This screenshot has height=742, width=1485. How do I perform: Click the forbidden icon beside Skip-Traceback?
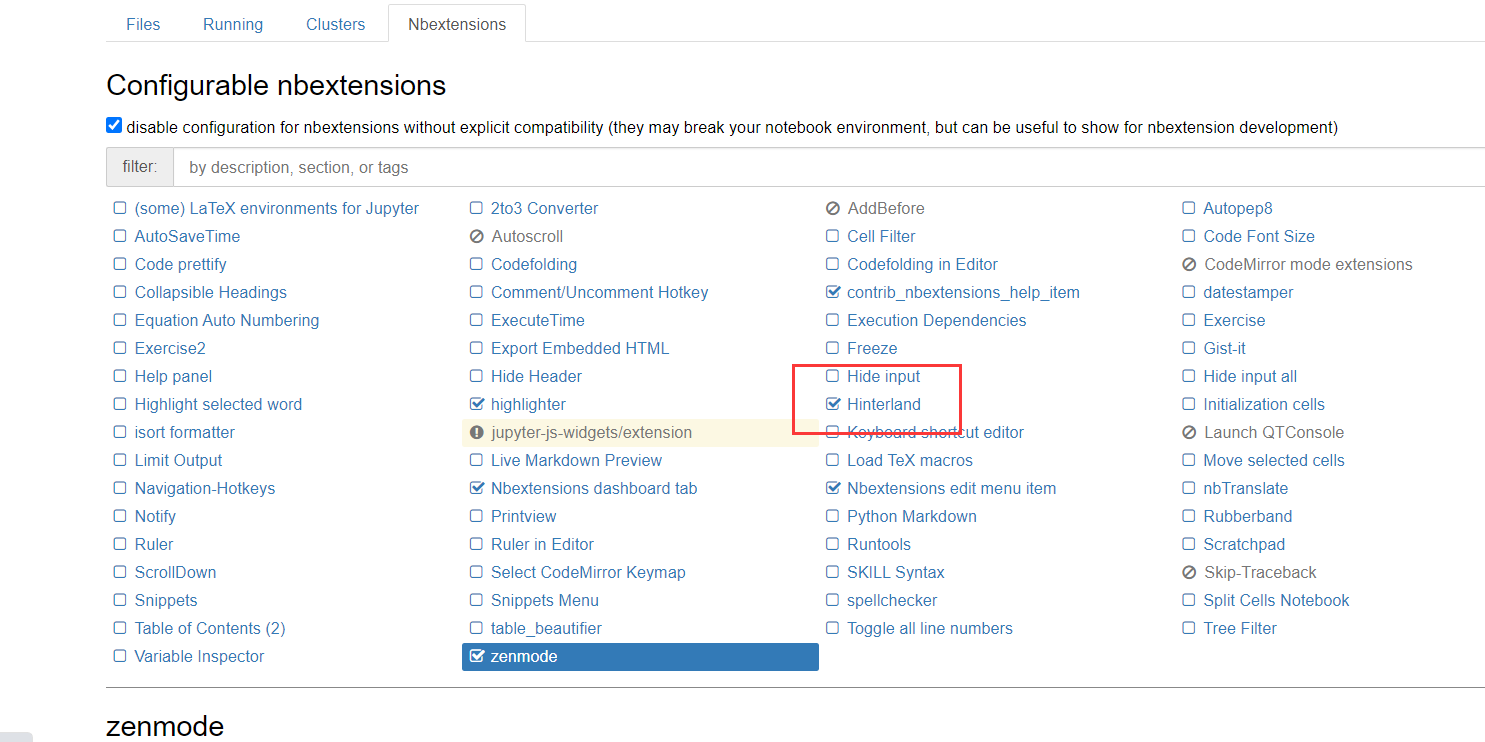(x=1189, y=573)
